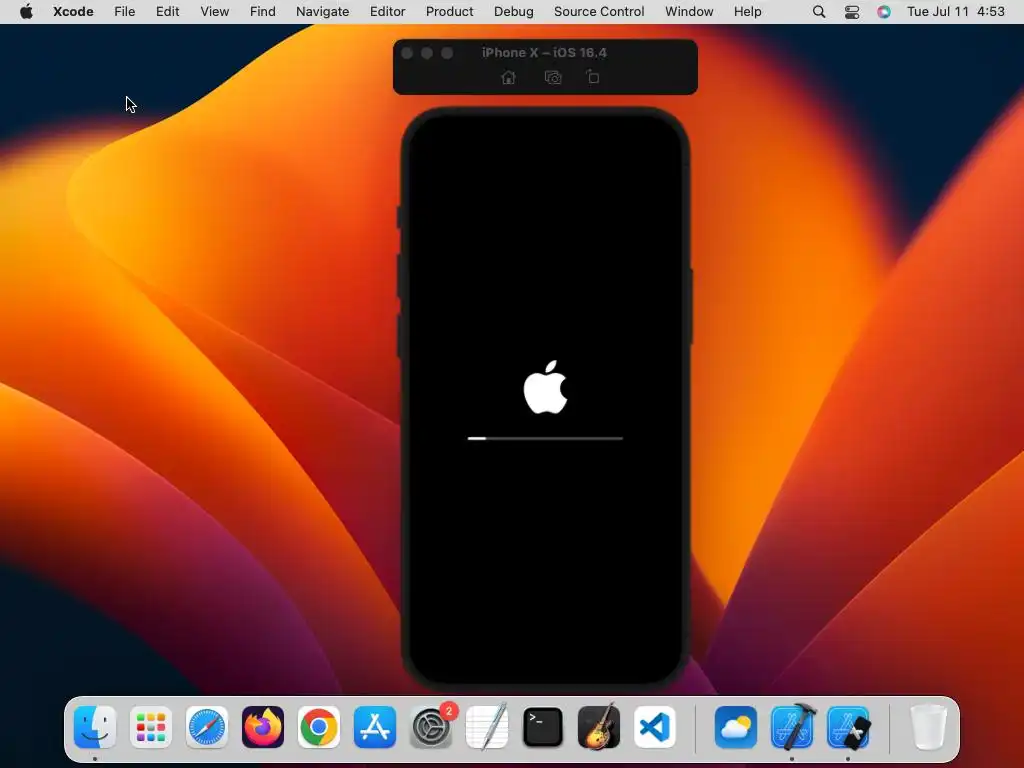The image size is (1024, 768).
Task: Open System Settings with badge in Dock
Action: coord(432,727)
